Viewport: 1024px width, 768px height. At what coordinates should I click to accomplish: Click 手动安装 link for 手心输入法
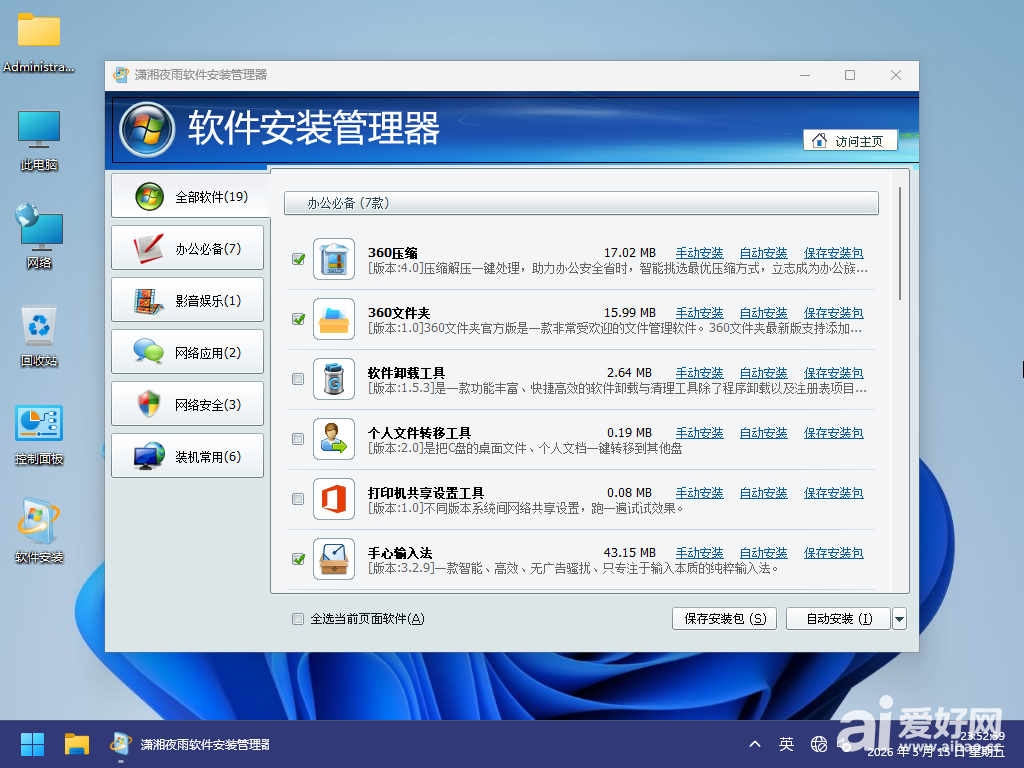[x=699, y=554]
